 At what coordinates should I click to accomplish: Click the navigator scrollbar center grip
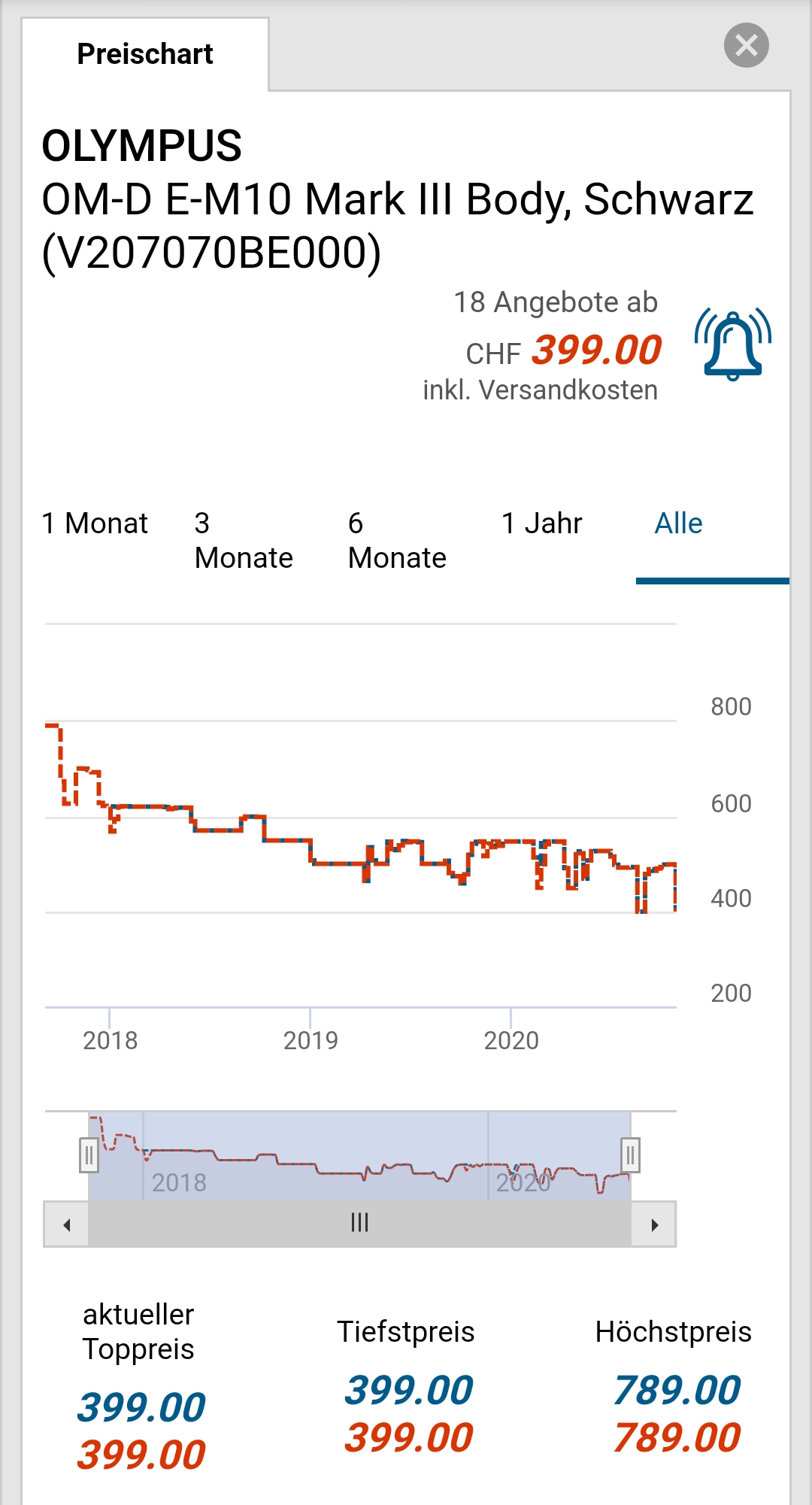click(x=359, y=1223)
